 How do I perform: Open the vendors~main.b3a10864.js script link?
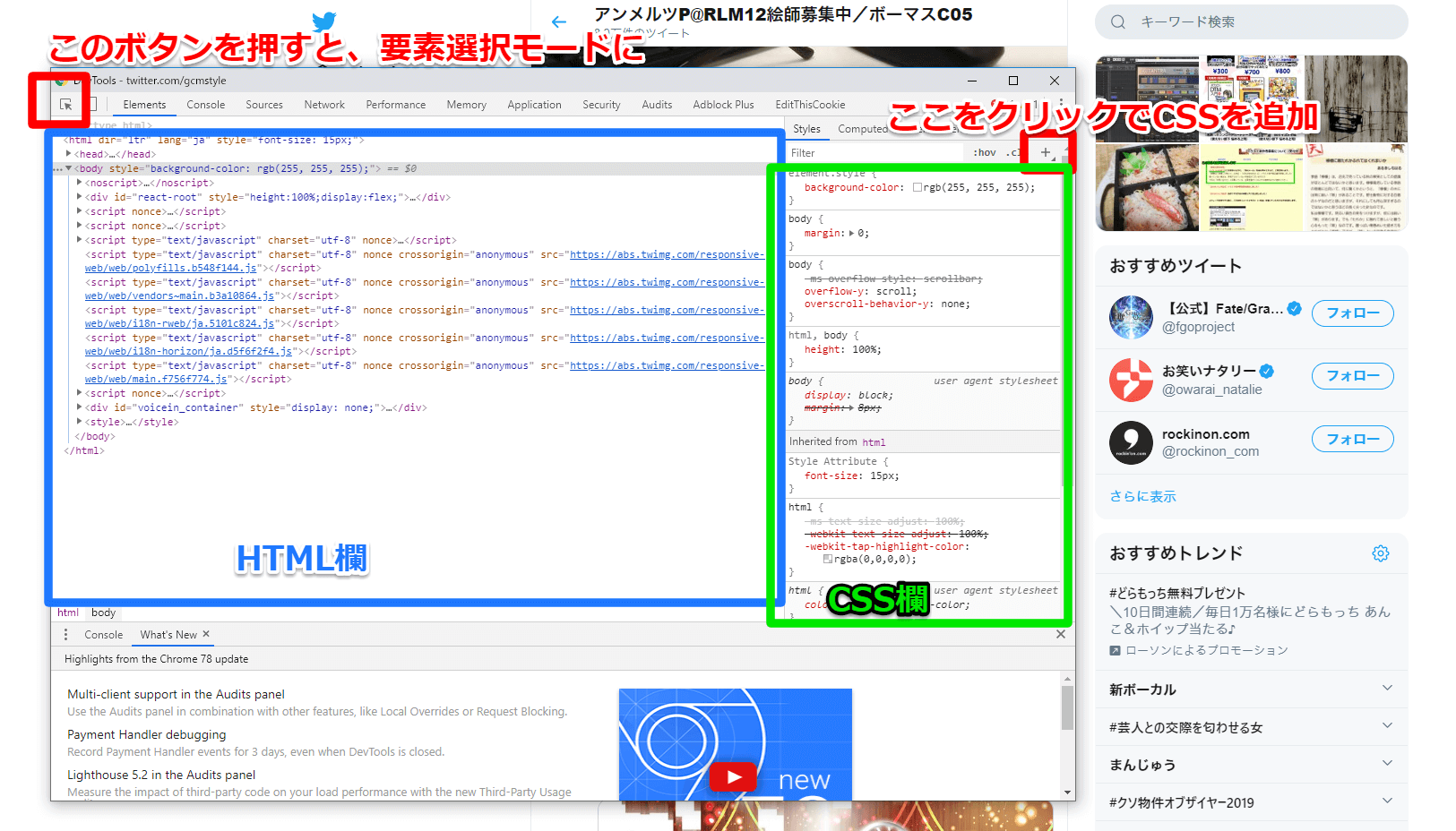180,296
